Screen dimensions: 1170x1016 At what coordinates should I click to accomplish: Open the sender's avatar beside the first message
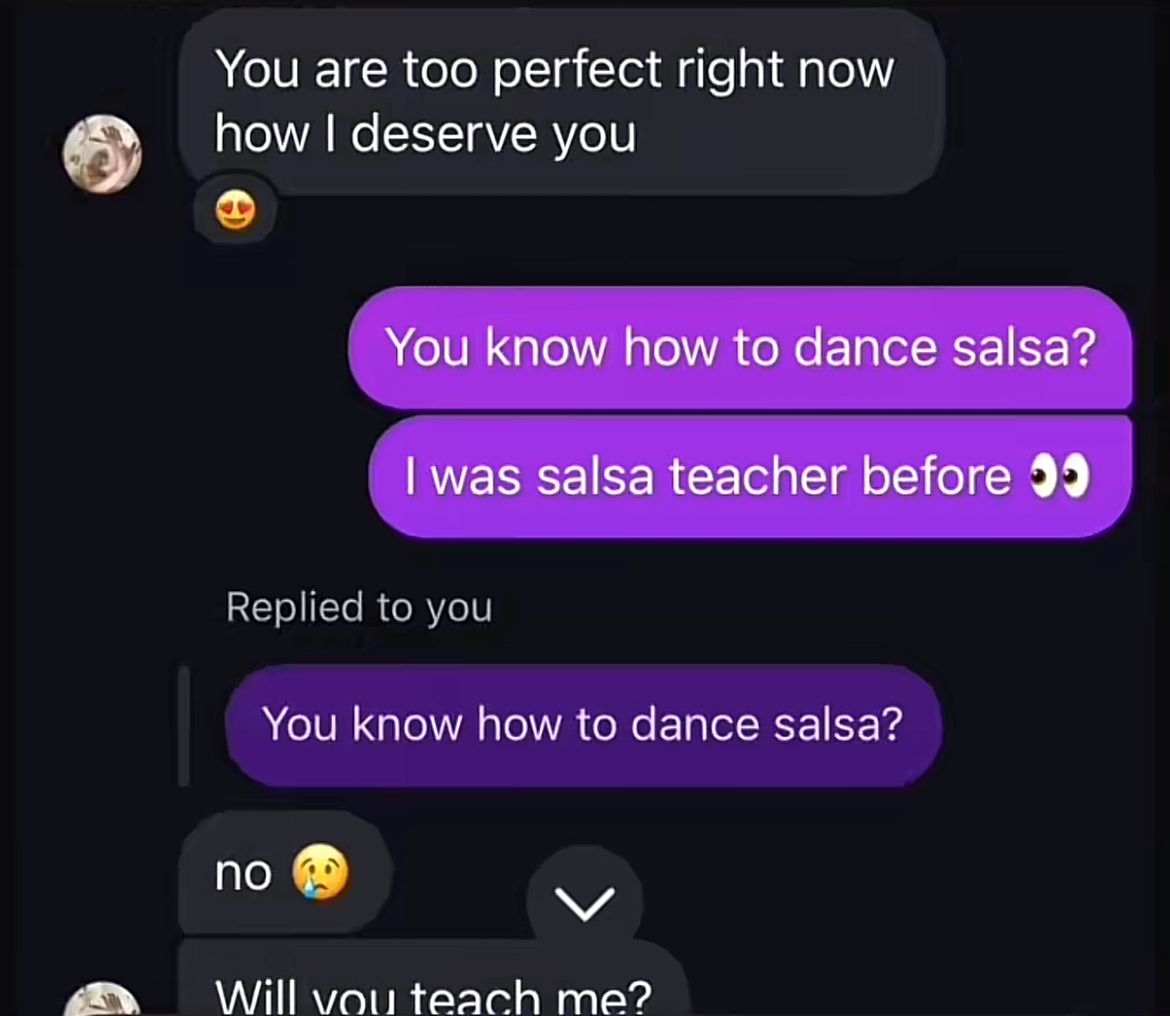(102, 154)
